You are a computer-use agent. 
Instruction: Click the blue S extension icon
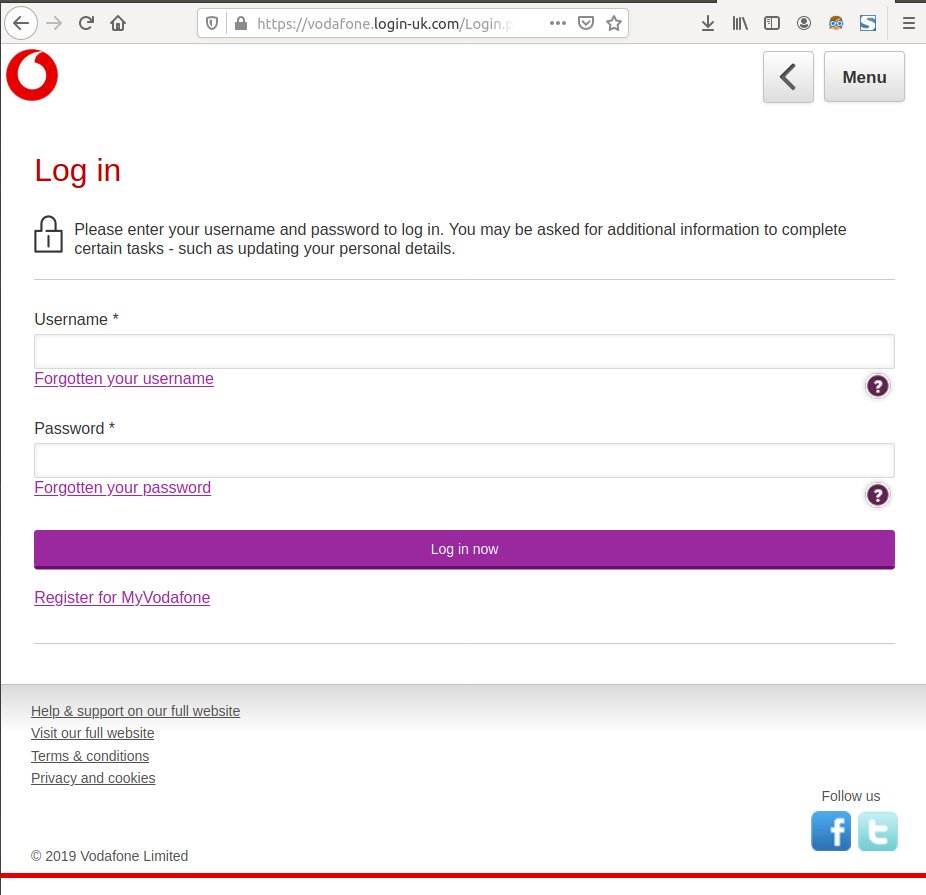868,24
